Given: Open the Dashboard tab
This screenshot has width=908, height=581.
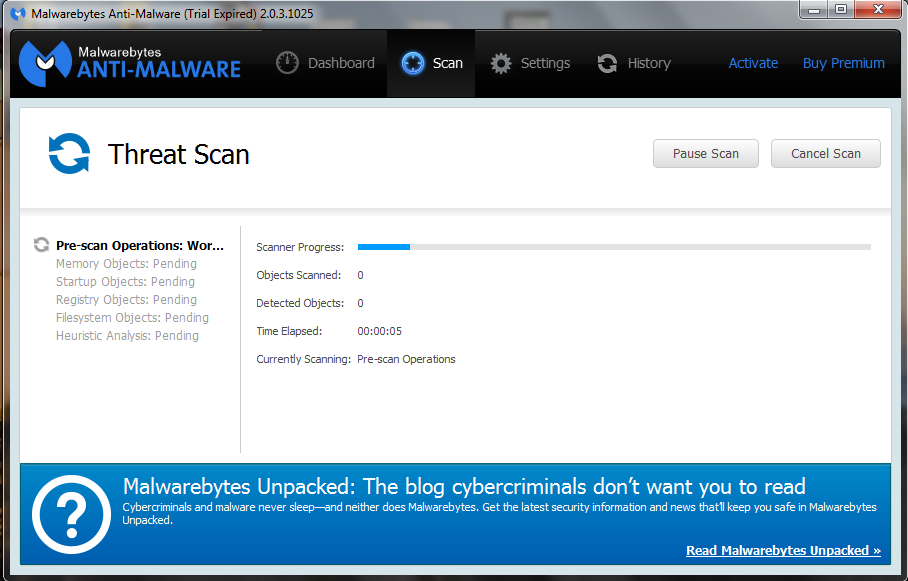Looking at the screenshot, I should click(x=326, y=63).
